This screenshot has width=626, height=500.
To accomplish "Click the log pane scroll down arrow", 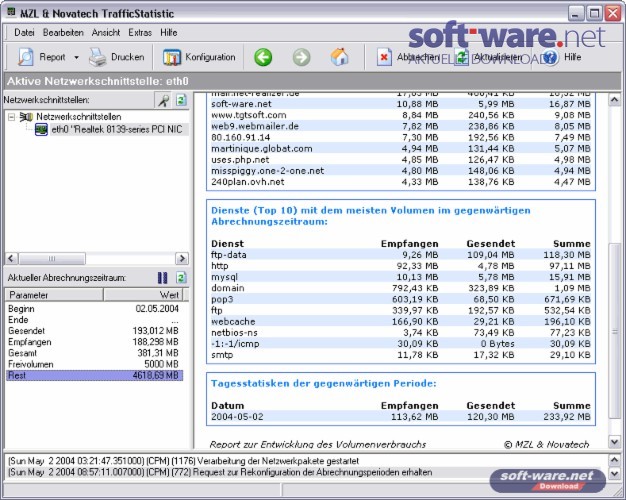I will click(614, 473).
